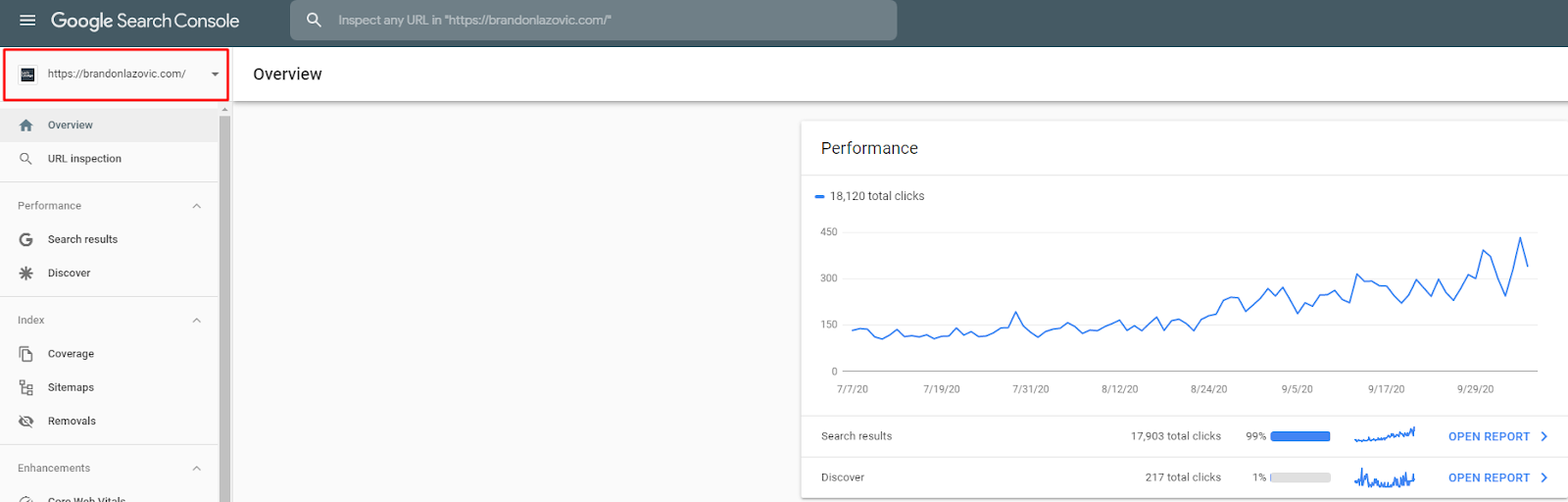Image resolution: width=1568 pixels, height=502 pixels.
Task: Collapse the Enhancements sidebar section
Action: coord(196,469)
